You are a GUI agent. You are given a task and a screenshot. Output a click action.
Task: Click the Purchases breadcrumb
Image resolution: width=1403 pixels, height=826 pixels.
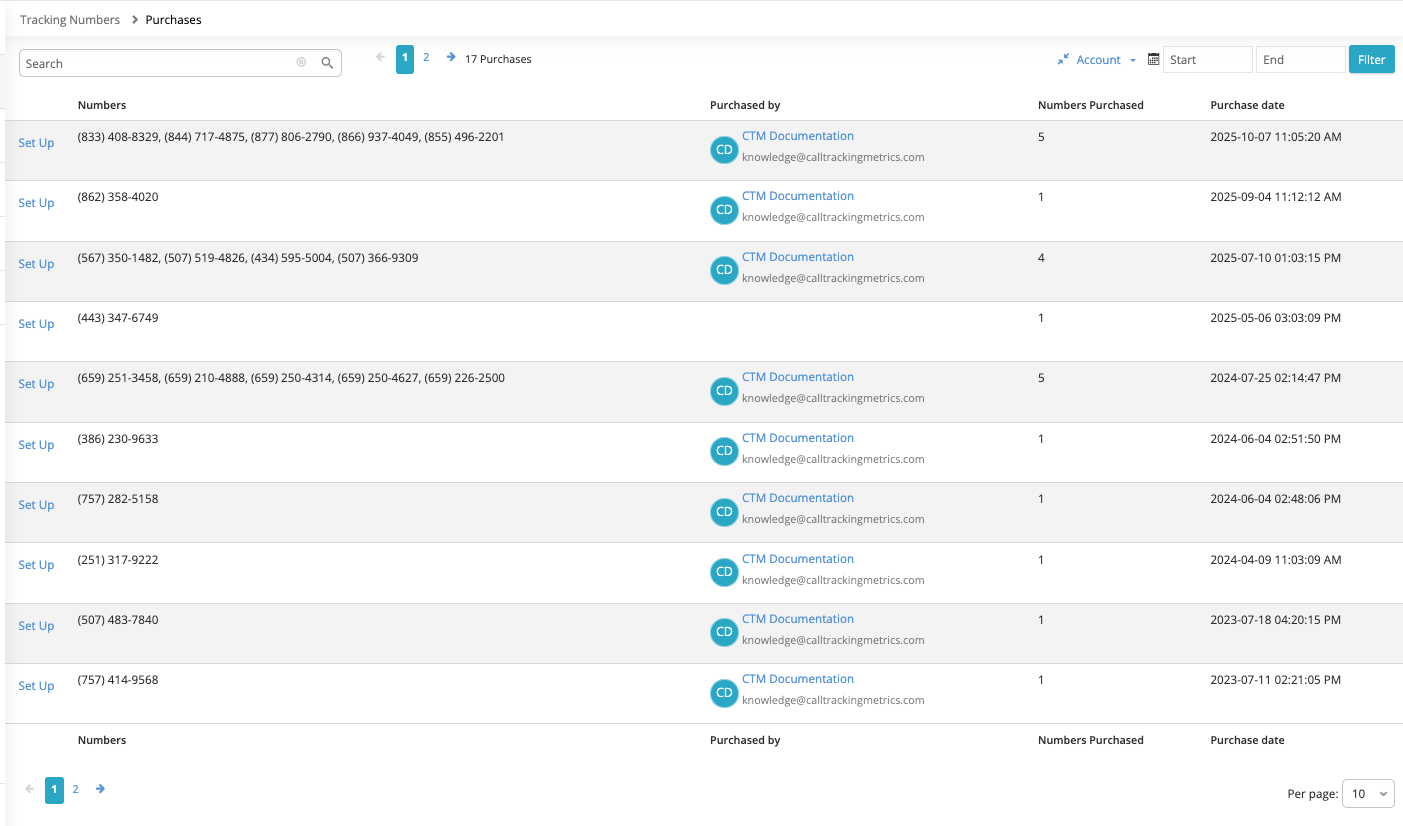174,20
